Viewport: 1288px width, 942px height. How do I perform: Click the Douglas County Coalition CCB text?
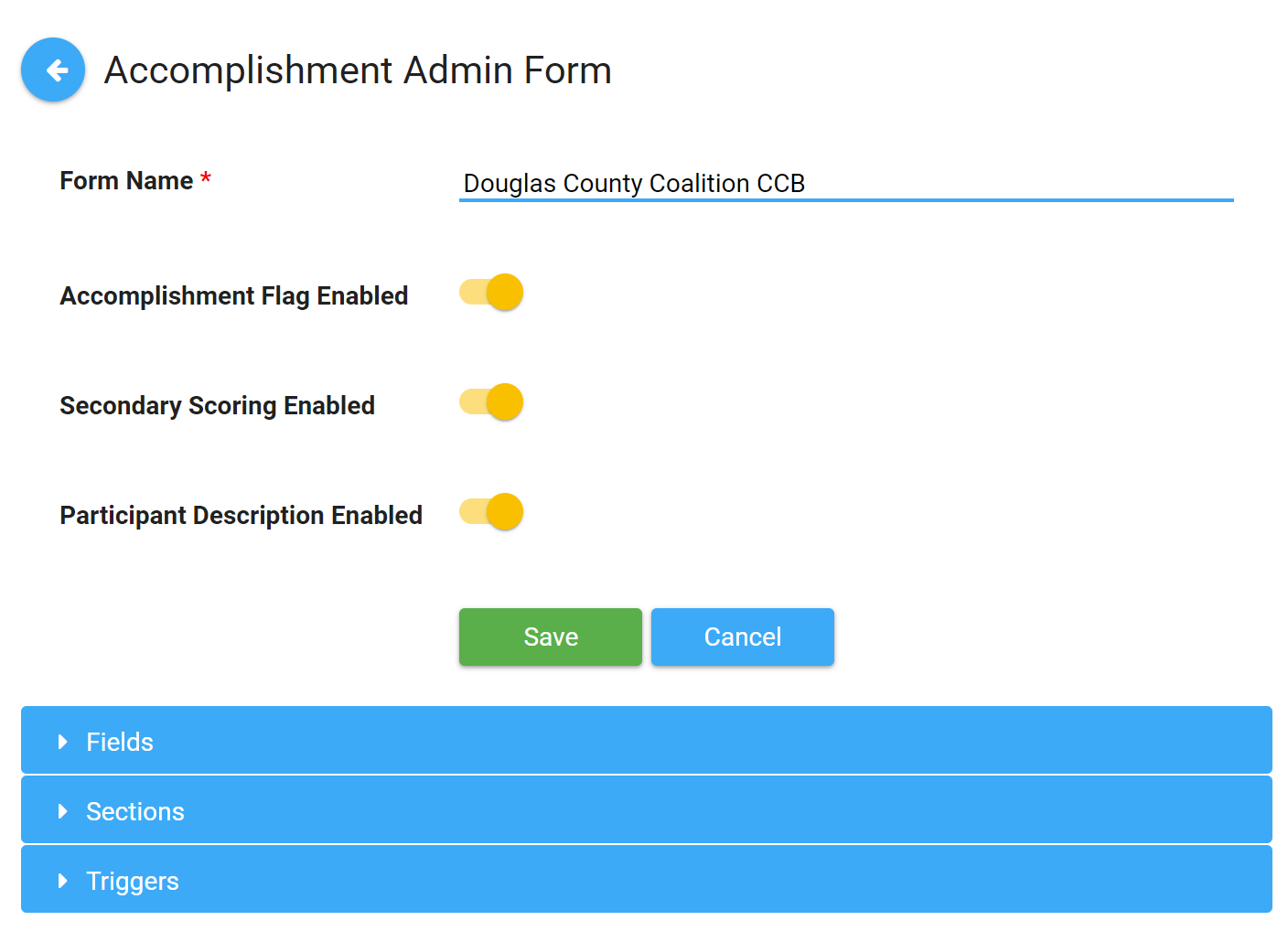634,183
